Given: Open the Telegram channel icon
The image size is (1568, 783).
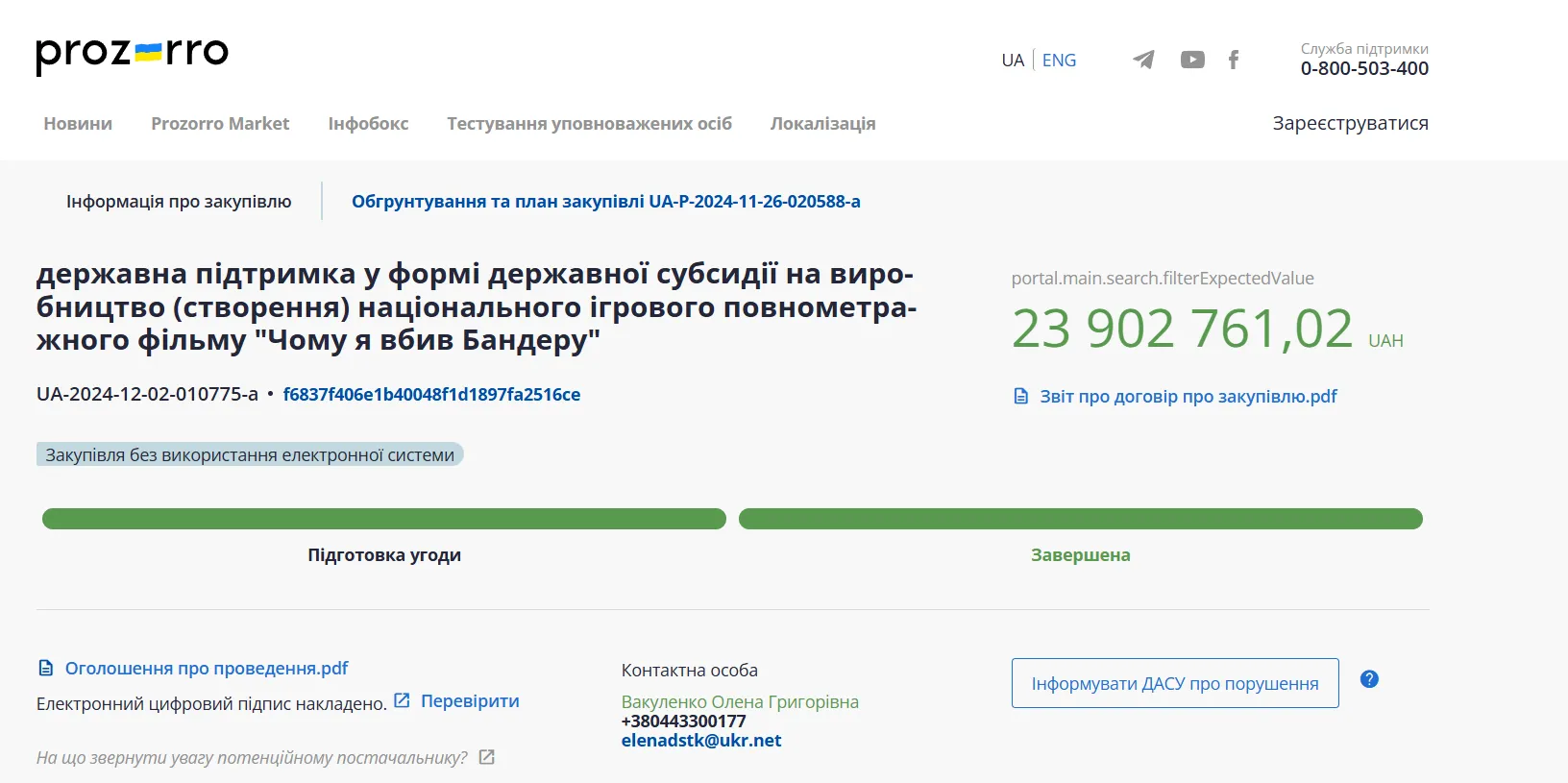Looking at the screenshot, I should coord(1143,60).
